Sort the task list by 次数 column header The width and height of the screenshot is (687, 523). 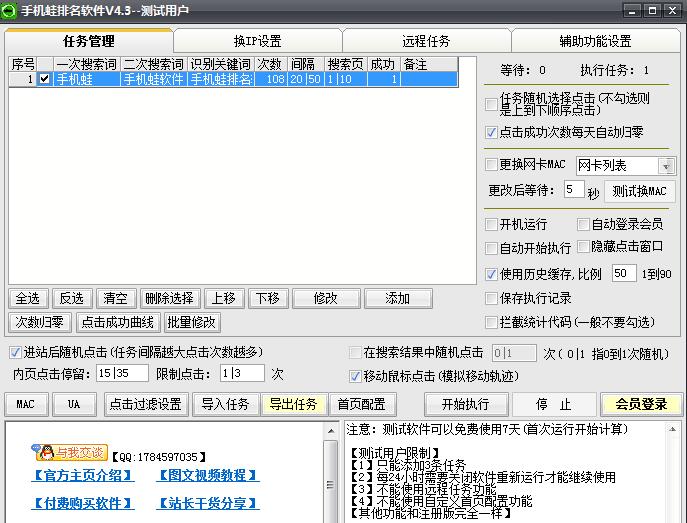coord(269,64)
